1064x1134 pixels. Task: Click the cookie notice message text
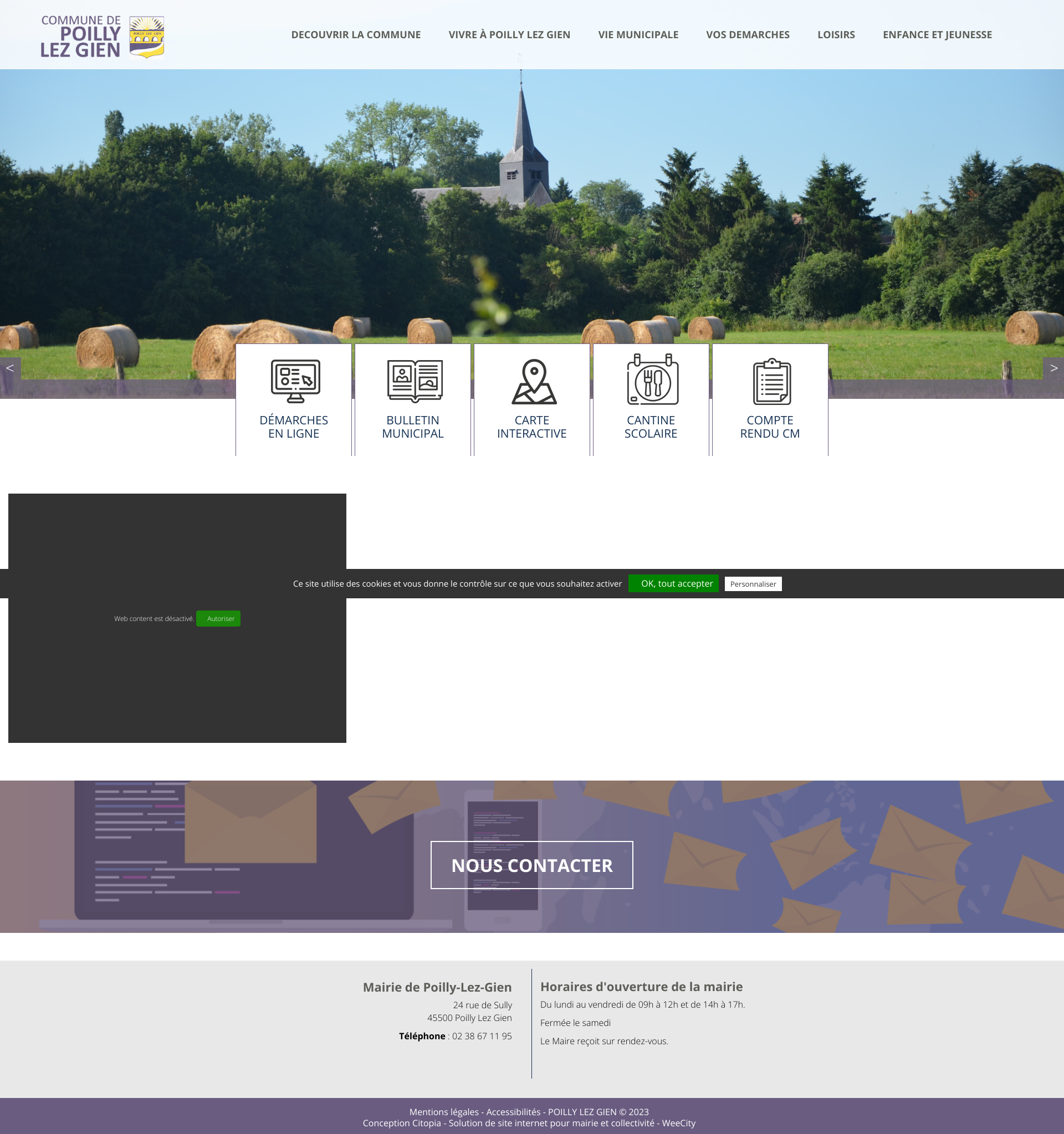click(x=457, y=584)
